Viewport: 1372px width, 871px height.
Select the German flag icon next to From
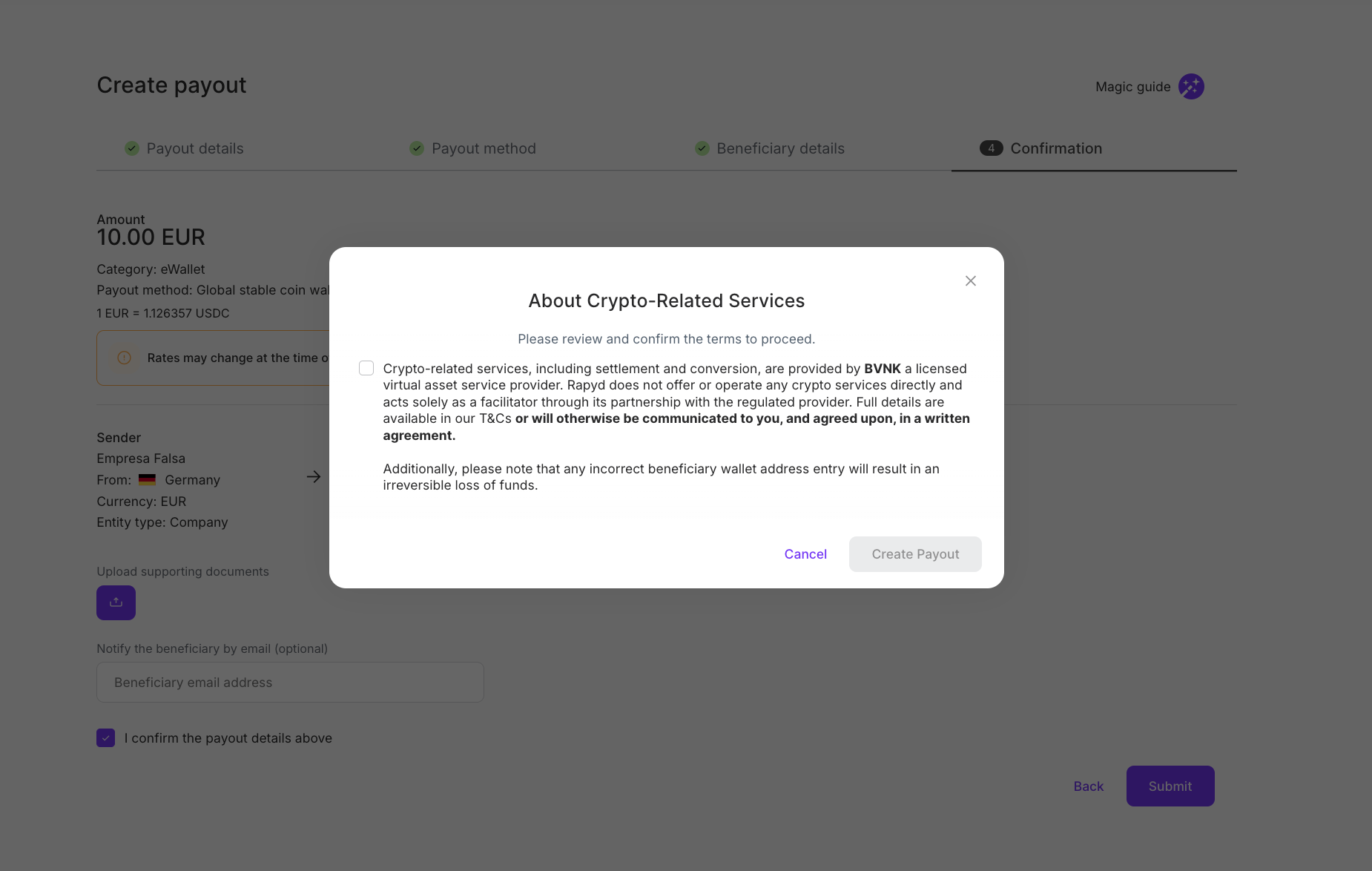click(147, 479)
